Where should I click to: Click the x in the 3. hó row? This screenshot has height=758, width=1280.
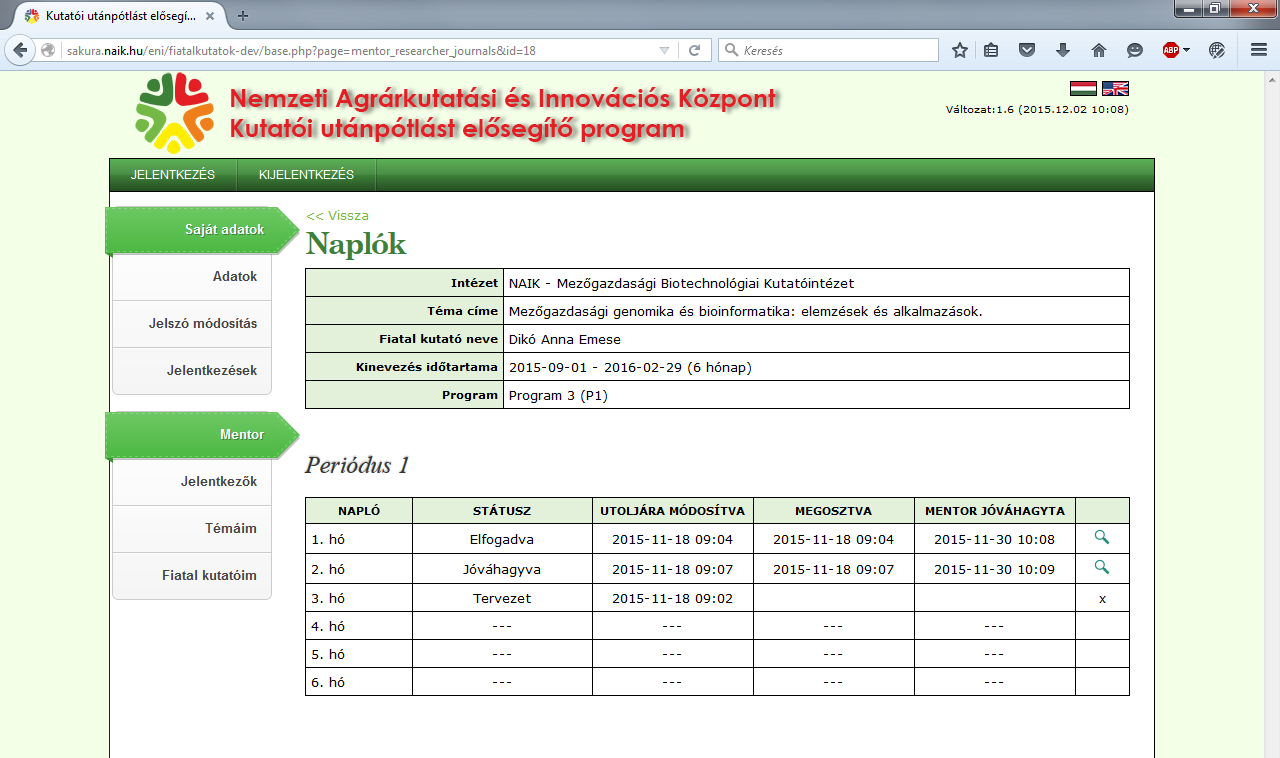click(x=1102, y=599)
